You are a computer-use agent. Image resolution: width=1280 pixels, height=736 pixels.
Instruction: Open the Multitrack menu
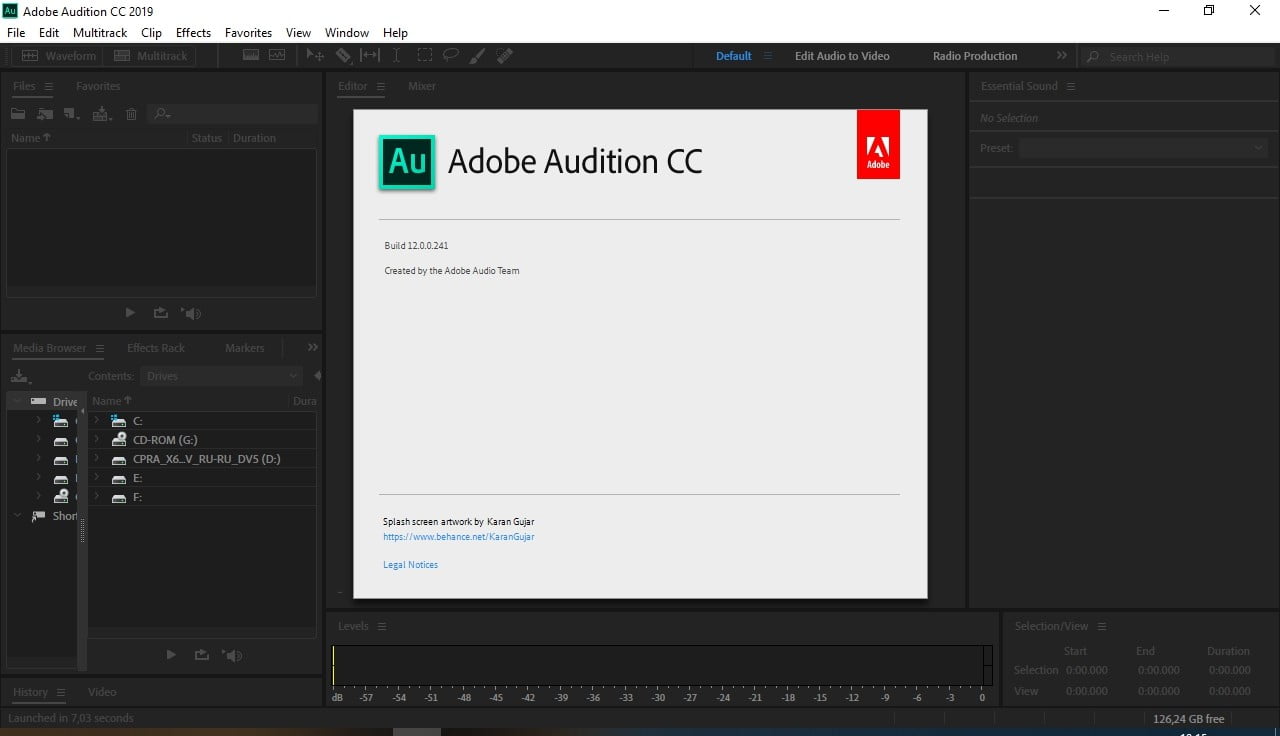pos(100,33)
